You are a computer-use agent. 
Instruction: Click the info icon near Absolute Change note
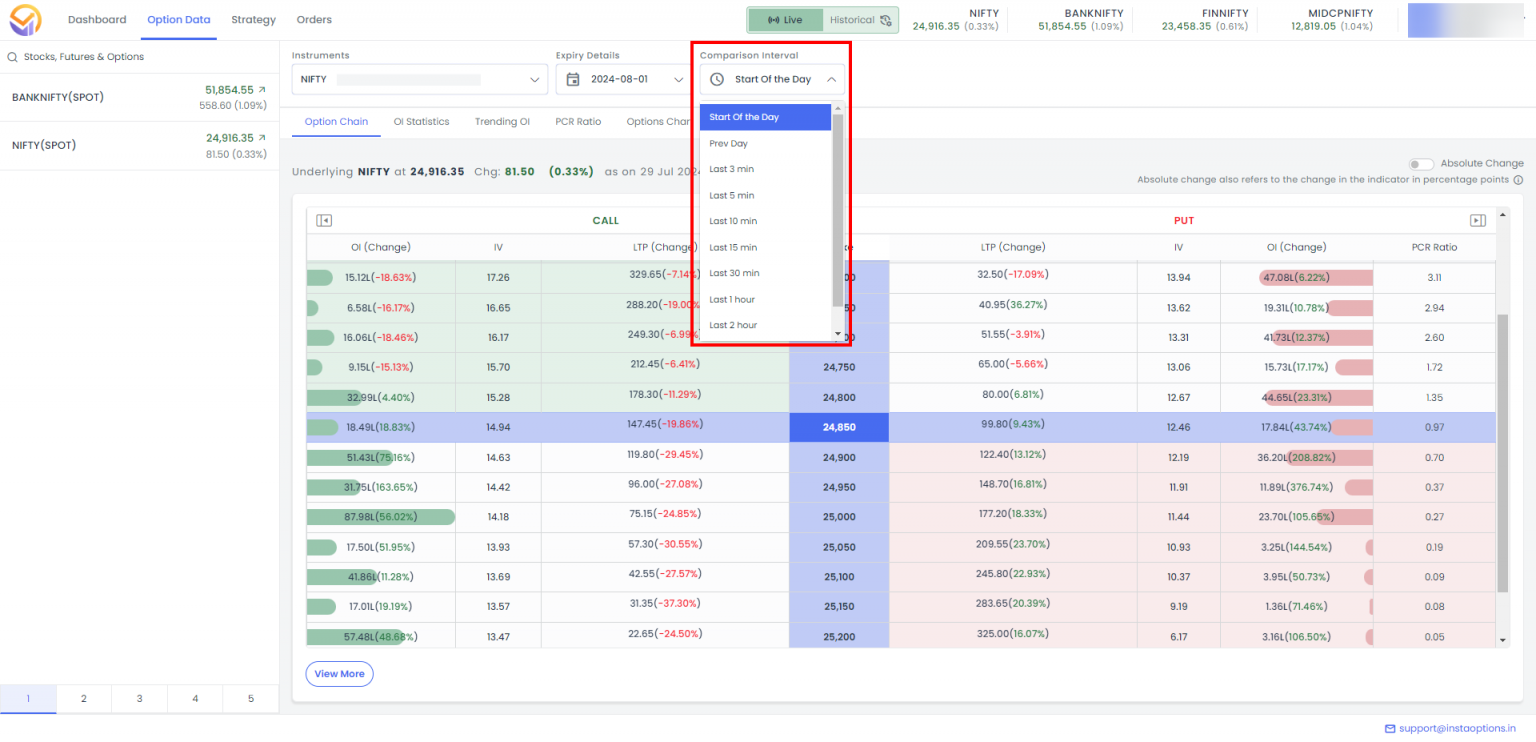(x=1519, y=180)
